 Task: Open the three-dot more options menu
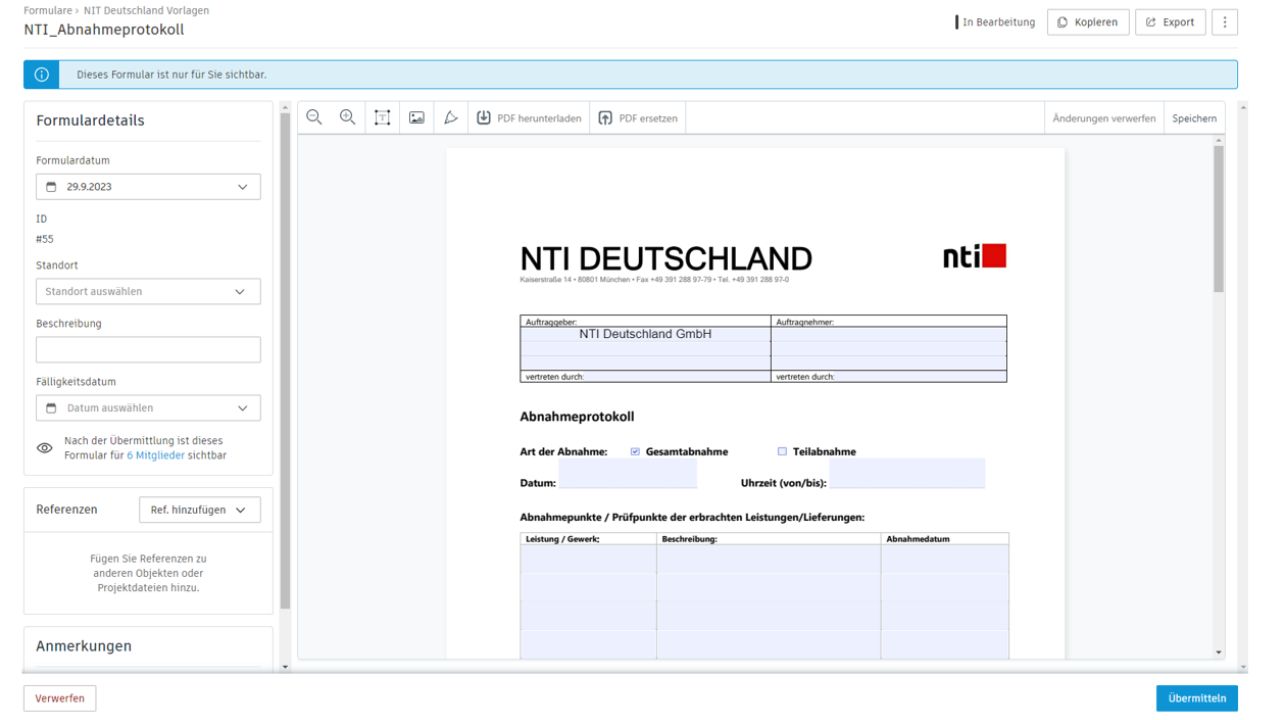tap(1226, 22)
